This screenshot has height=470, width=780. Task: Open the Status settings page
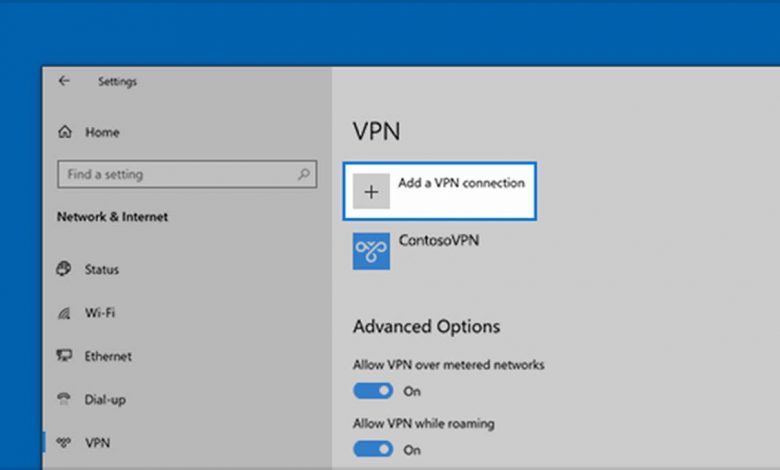tap(101, 269)
